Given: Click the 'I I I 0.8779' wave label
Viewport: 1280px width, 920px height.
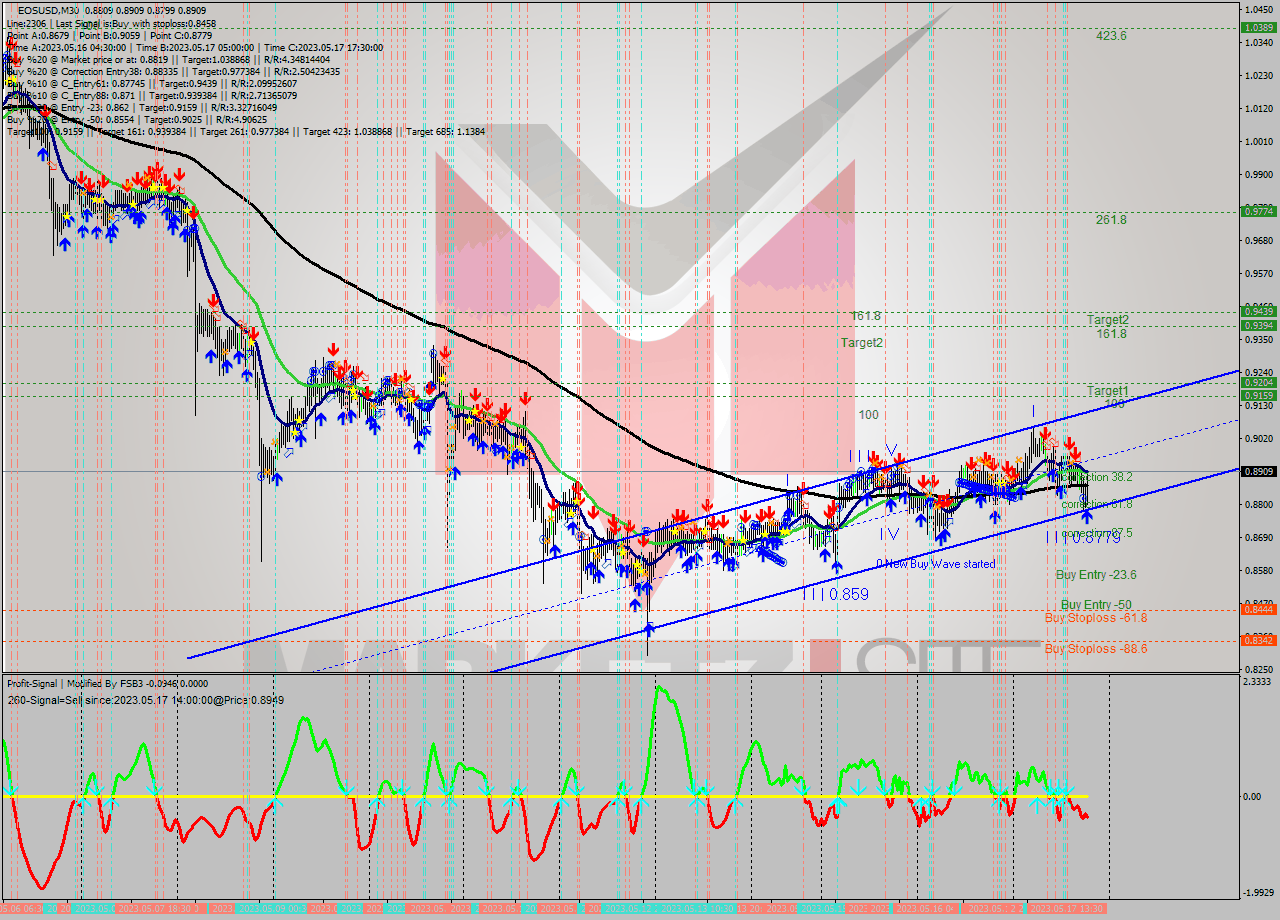Looking at the screenshot, I should 1083,538.
